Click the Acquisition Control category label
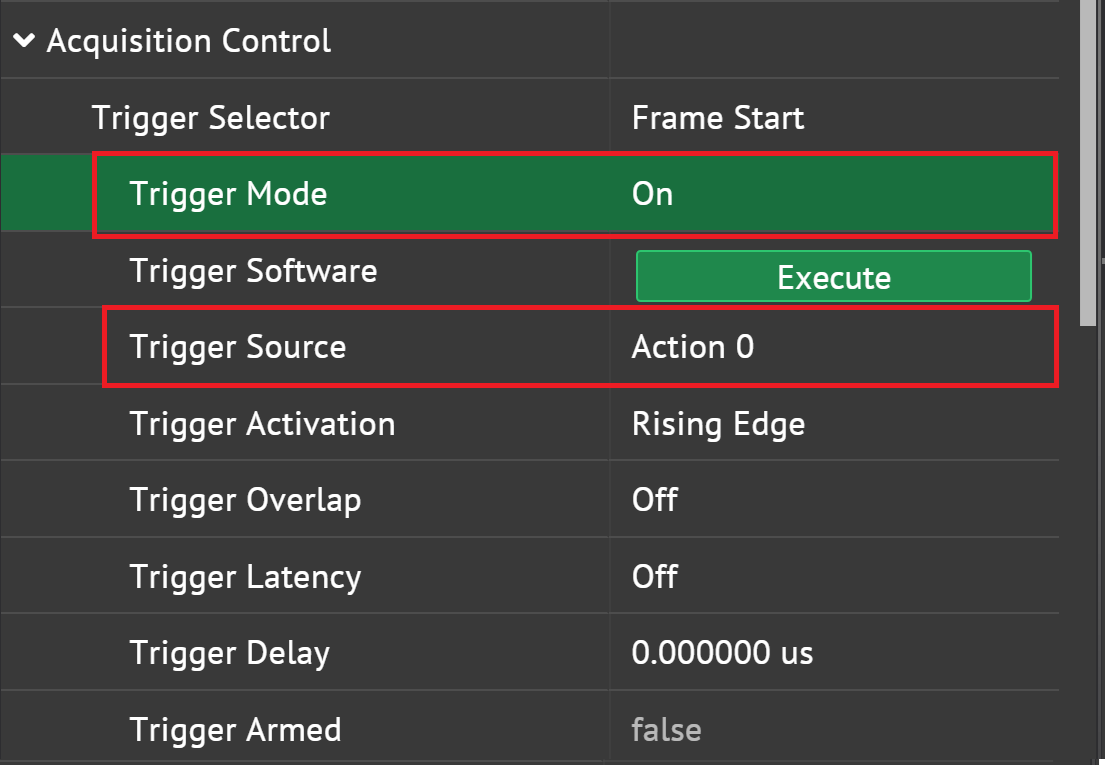This screenshot has height=765, width=1105. (x=189, y=41)
